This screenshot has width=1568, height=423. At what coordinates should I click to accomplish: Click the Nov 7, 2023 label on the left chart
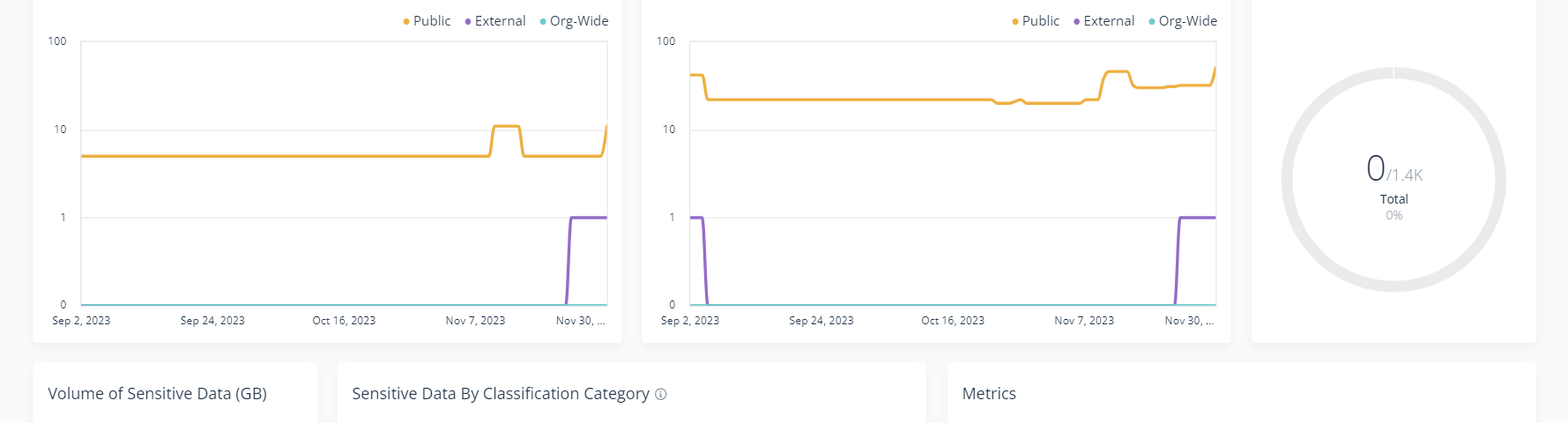click(475, 321)
